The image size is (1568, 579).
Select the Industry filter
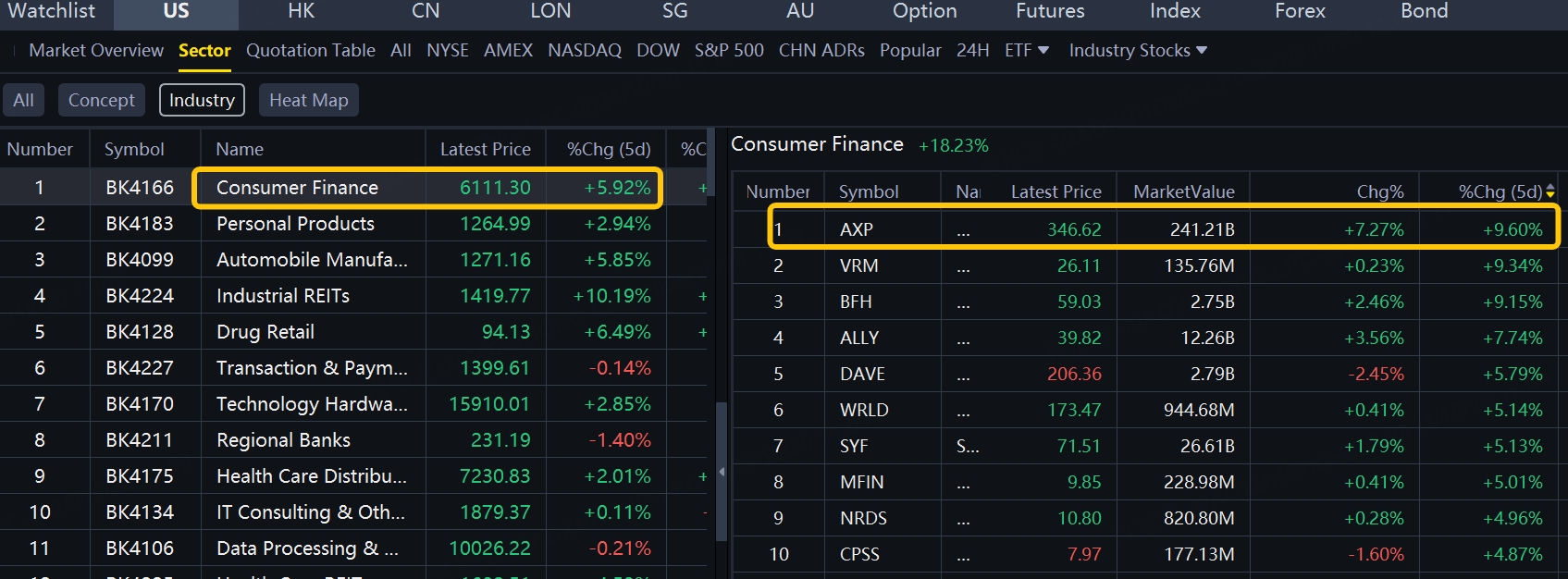coord(202,100)
